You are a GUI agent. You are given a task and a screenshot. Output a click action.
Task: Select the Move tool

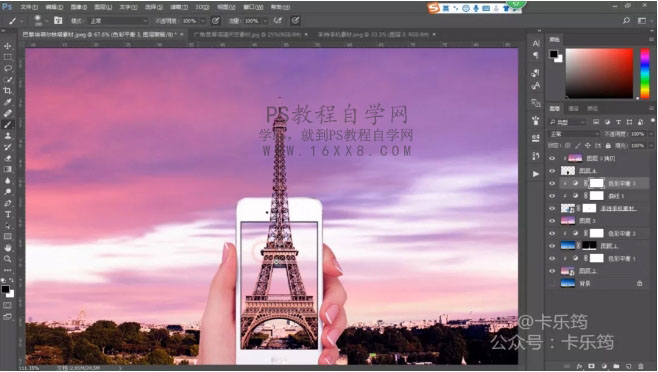[8, 46]
